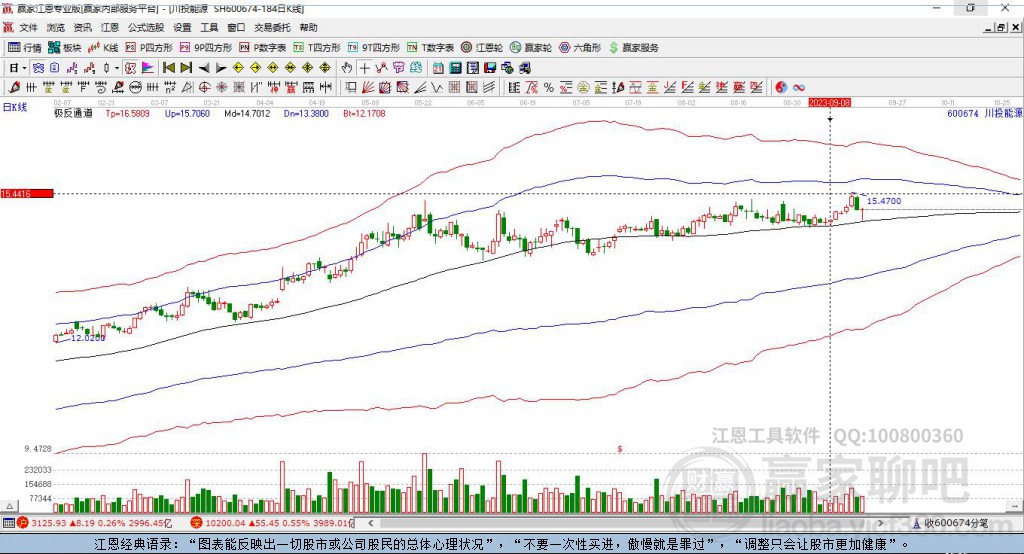Click the first yellow diamond arrow icon
1024x554 pixels.
pyautogui.click(x=238, y=68)
